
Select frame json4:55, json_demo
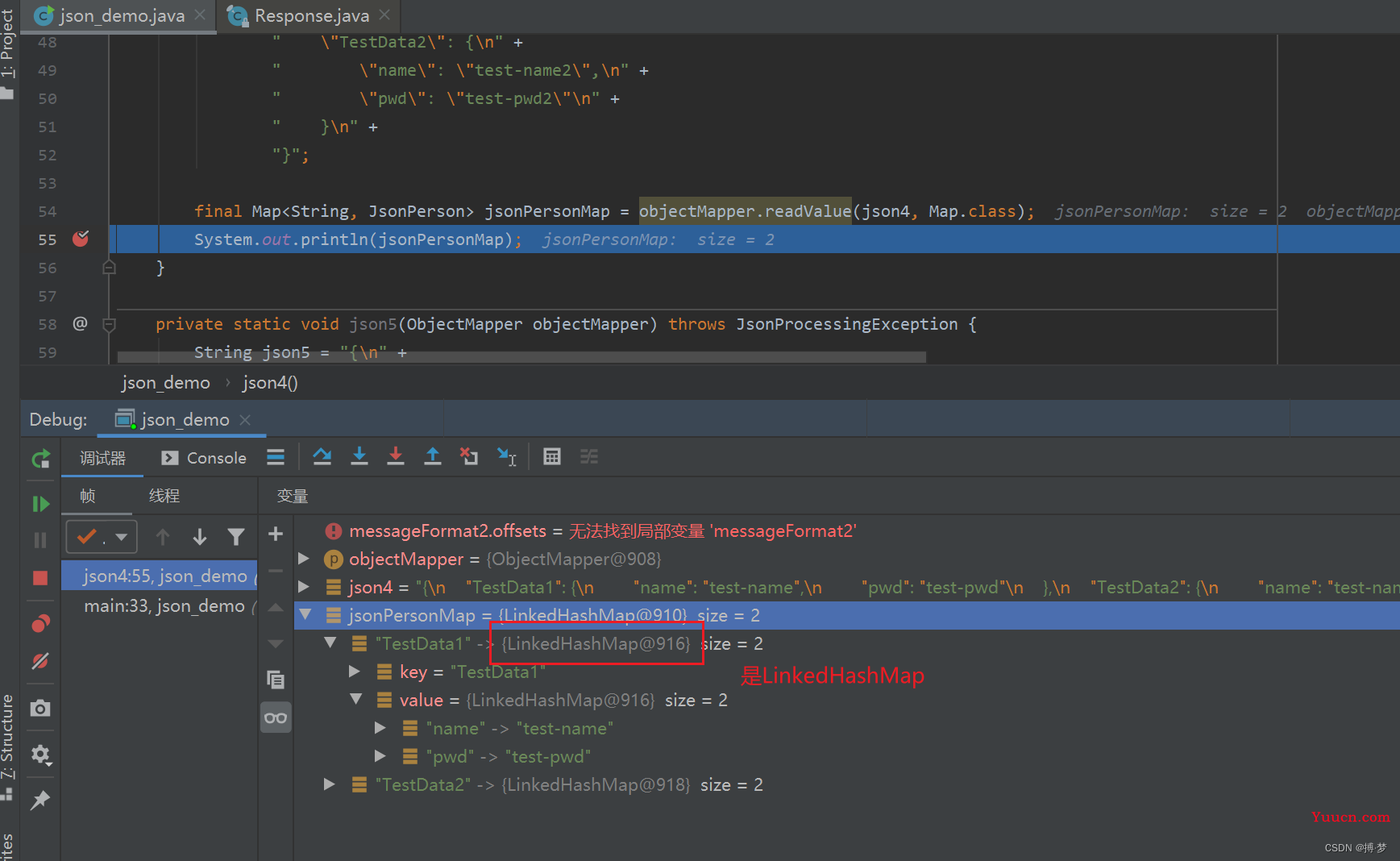pyautogui.click(x=160, y=576)
